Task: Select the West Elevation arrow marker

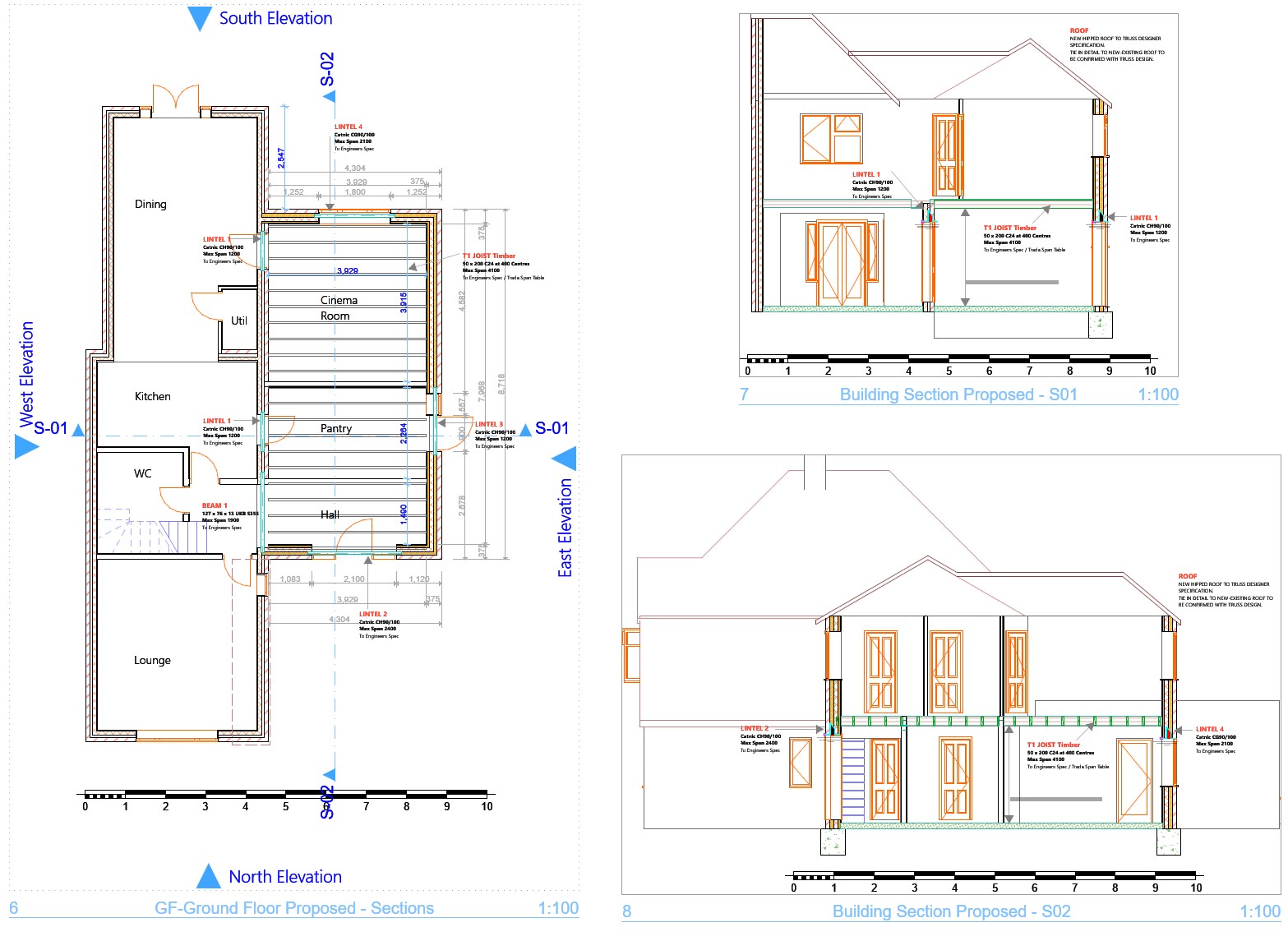Action: pos(26,447)
